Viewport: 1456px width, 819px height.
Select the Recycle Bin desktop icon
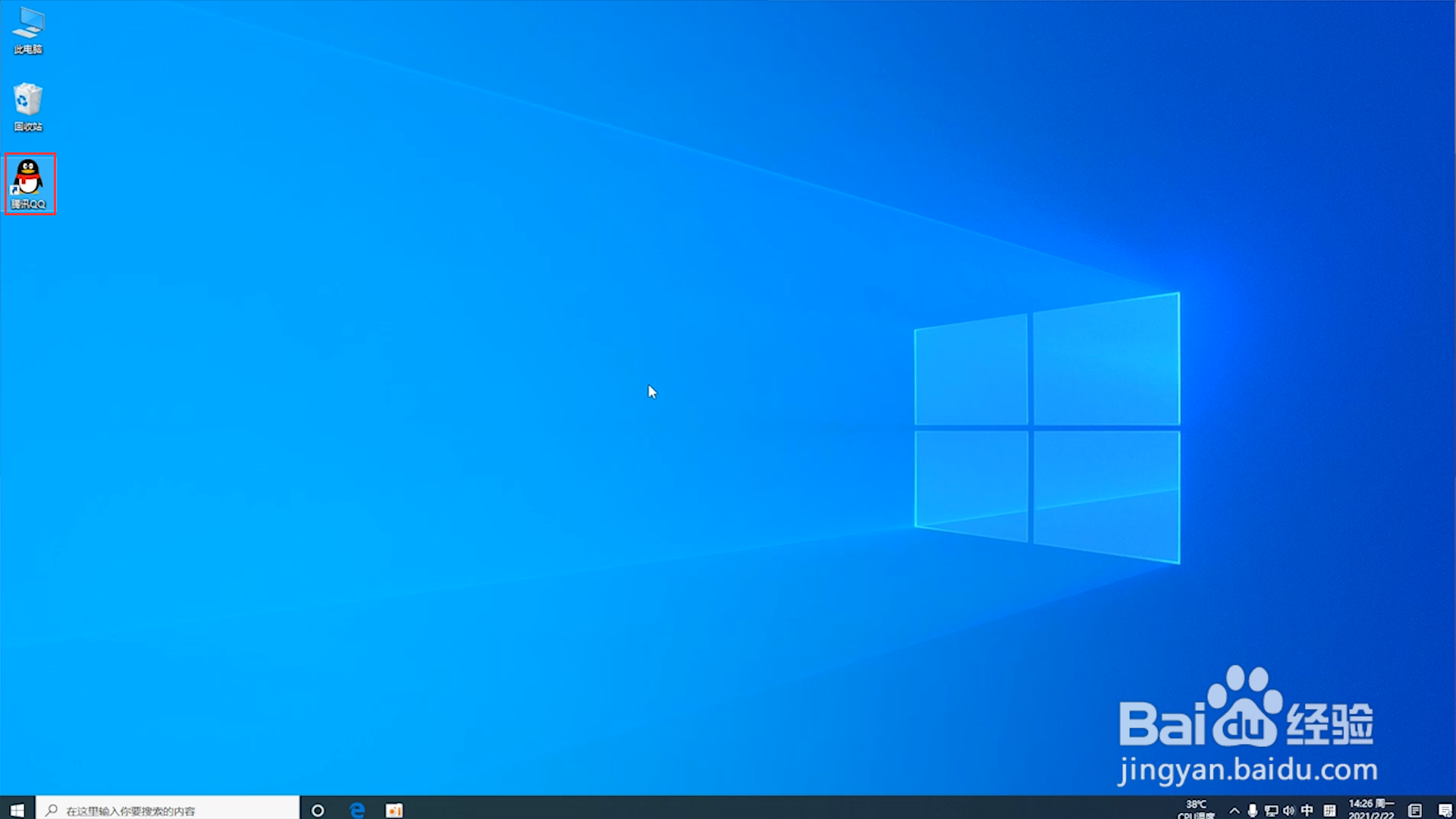pyautogui.click(x=28, y=101)
